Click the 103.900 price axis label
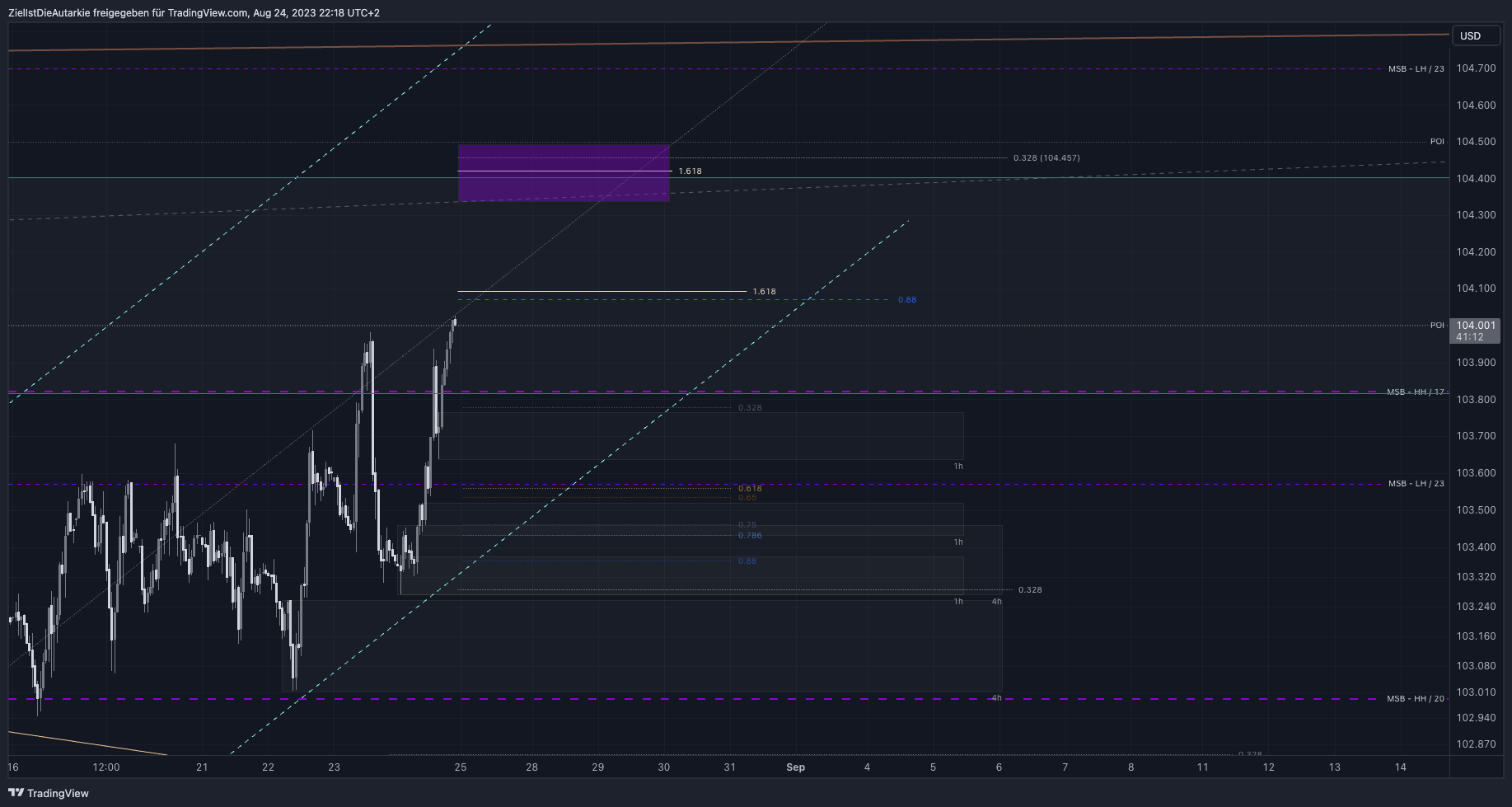The width and height of the screenshot is (1512, 807). [1476, 363]
